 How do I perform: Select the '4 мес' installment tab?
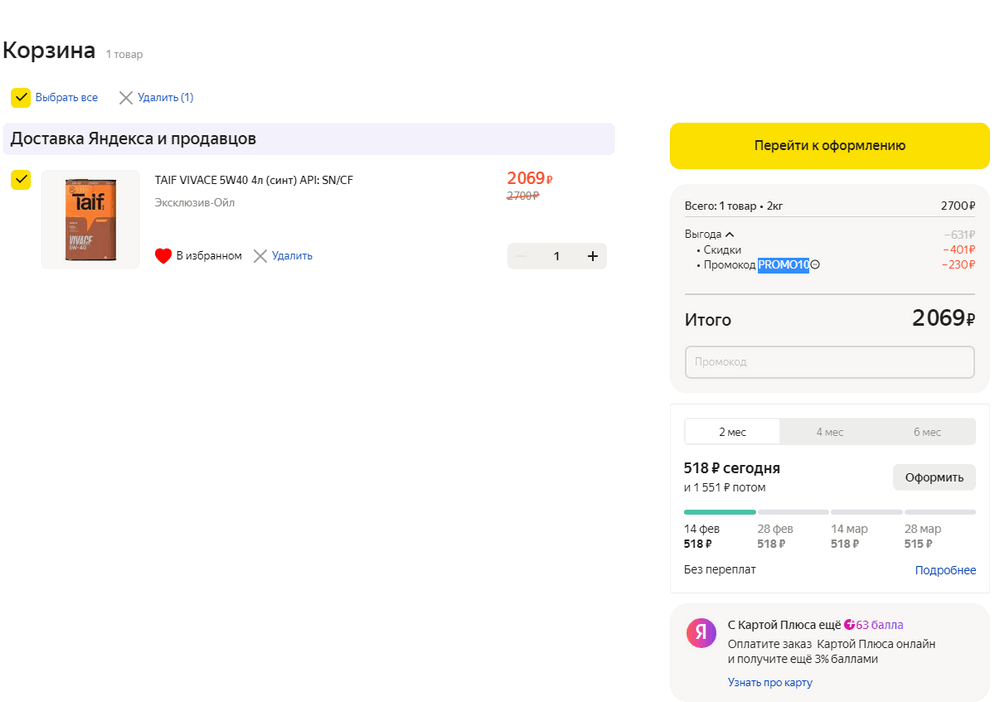tap(829, 432)
